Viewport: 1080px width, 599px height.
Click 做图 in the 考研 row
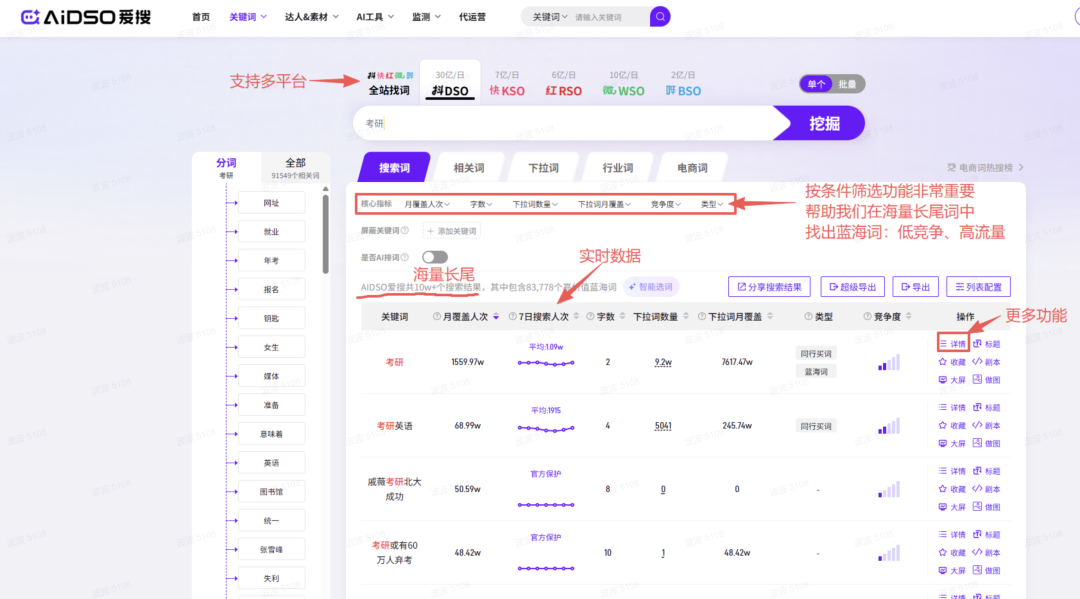[x=986, y=379]
